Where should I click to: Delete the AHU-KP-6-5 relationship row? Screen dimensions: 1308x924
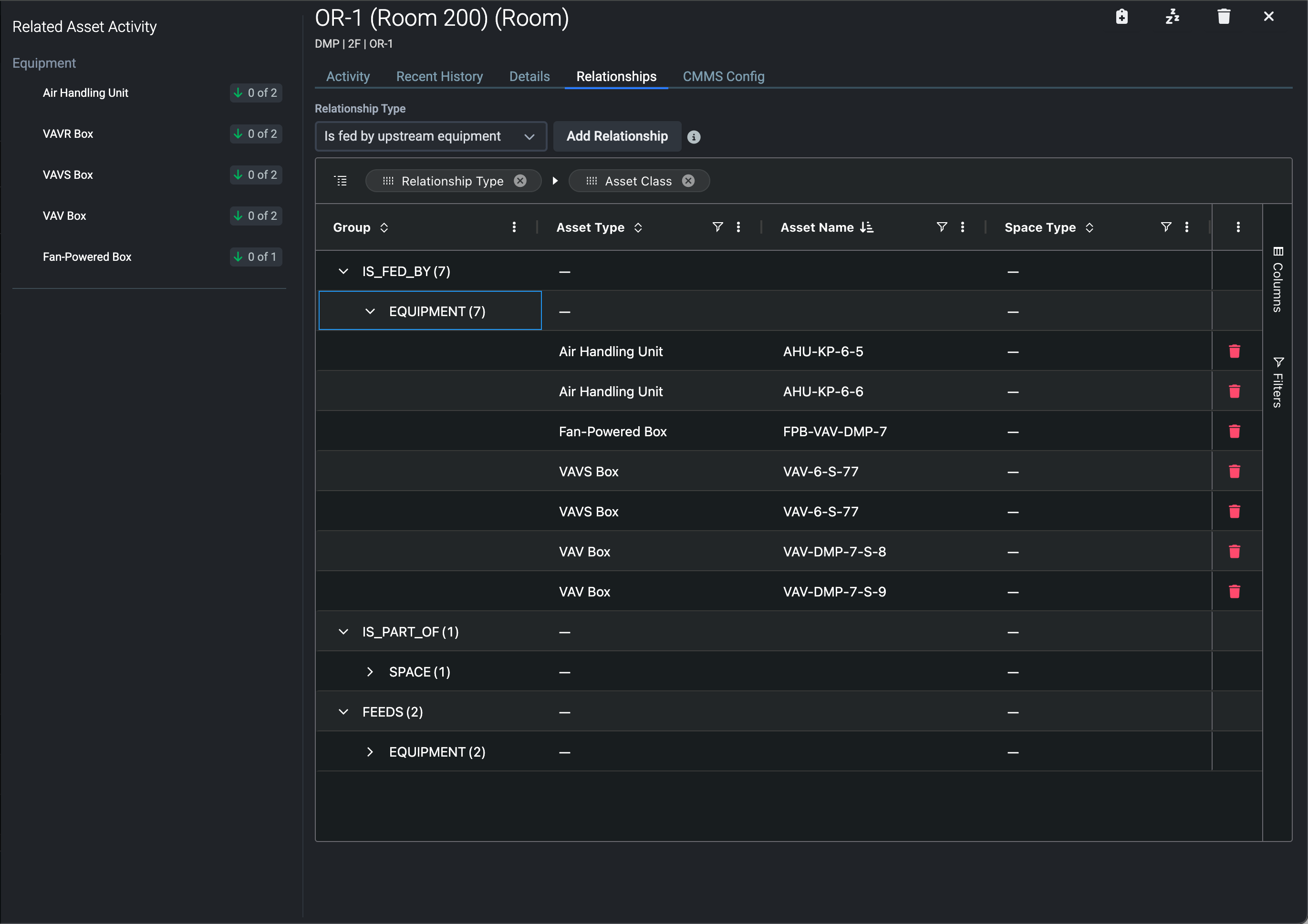(1234, 351)
